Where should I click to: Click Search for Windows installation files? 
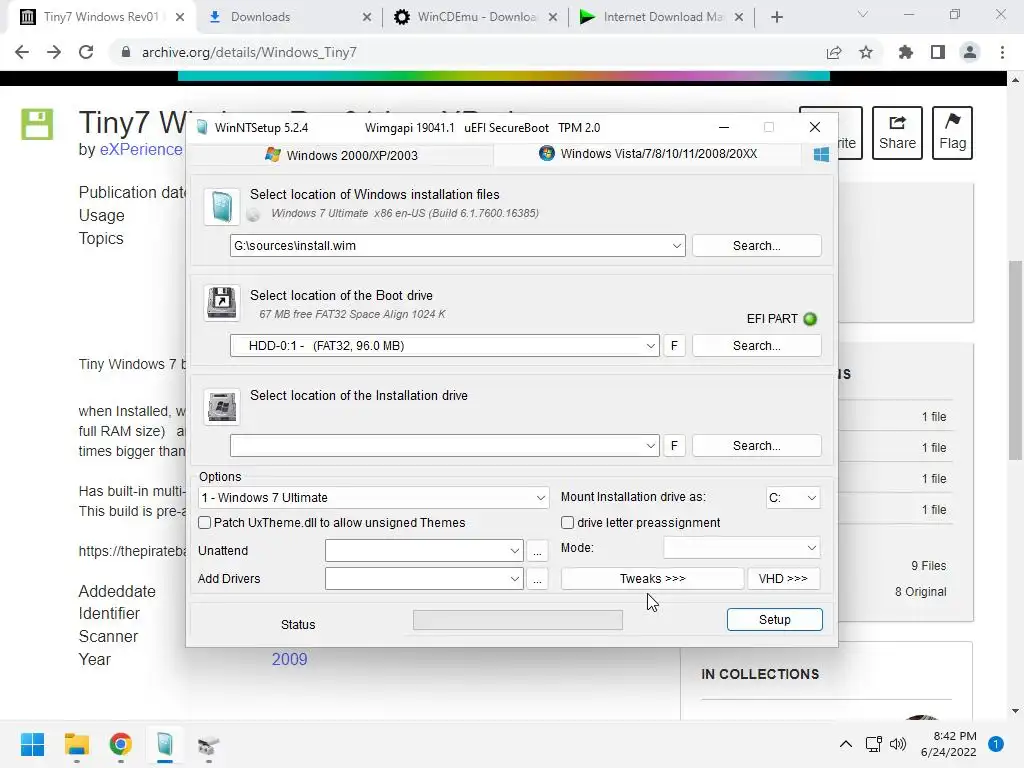[756, 246]
